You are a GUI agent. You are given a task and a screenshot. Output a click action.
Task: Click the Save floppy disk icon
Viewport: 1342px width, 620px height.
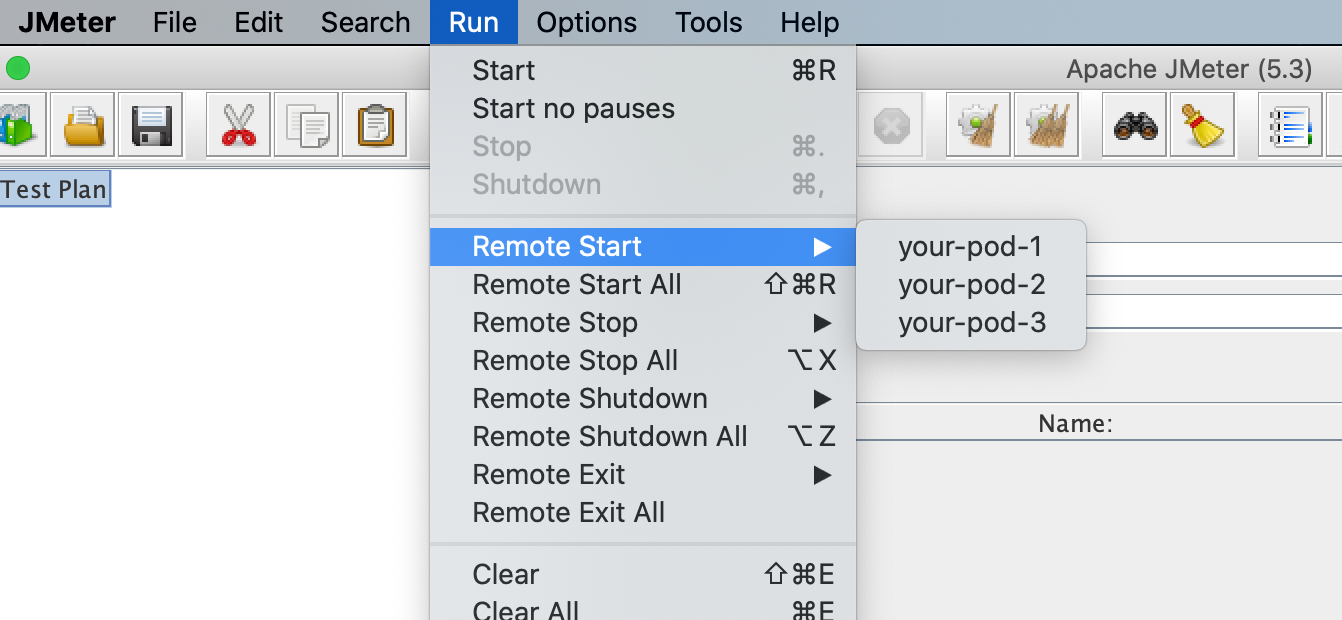151,125
